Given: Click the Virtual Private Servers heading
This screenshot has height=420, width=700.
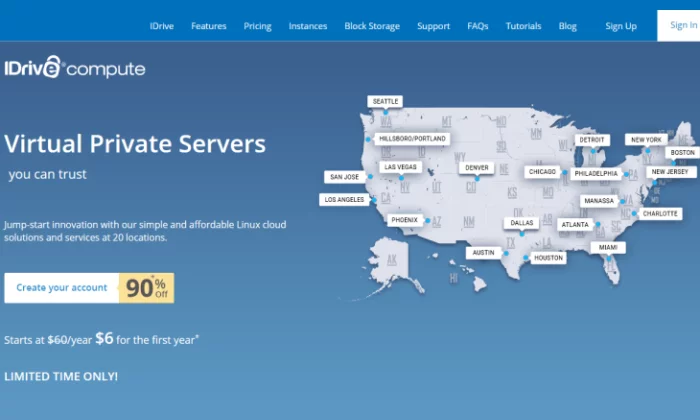Looking at the screenshot, I should pyautogui.click(x=135, y=144).
